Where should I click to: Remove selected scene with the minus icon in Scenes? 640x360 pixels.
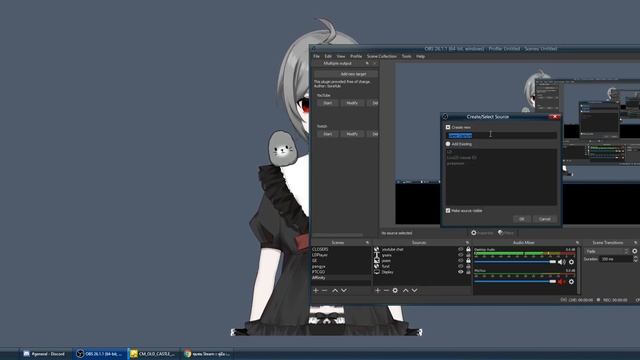coord(325,291)
